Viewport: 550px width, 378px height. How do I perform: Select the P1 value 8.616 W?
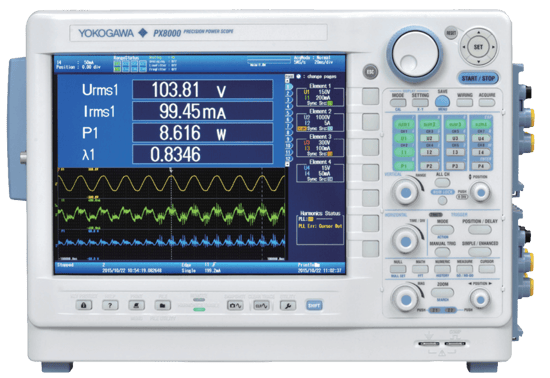[x=203, y=133]
